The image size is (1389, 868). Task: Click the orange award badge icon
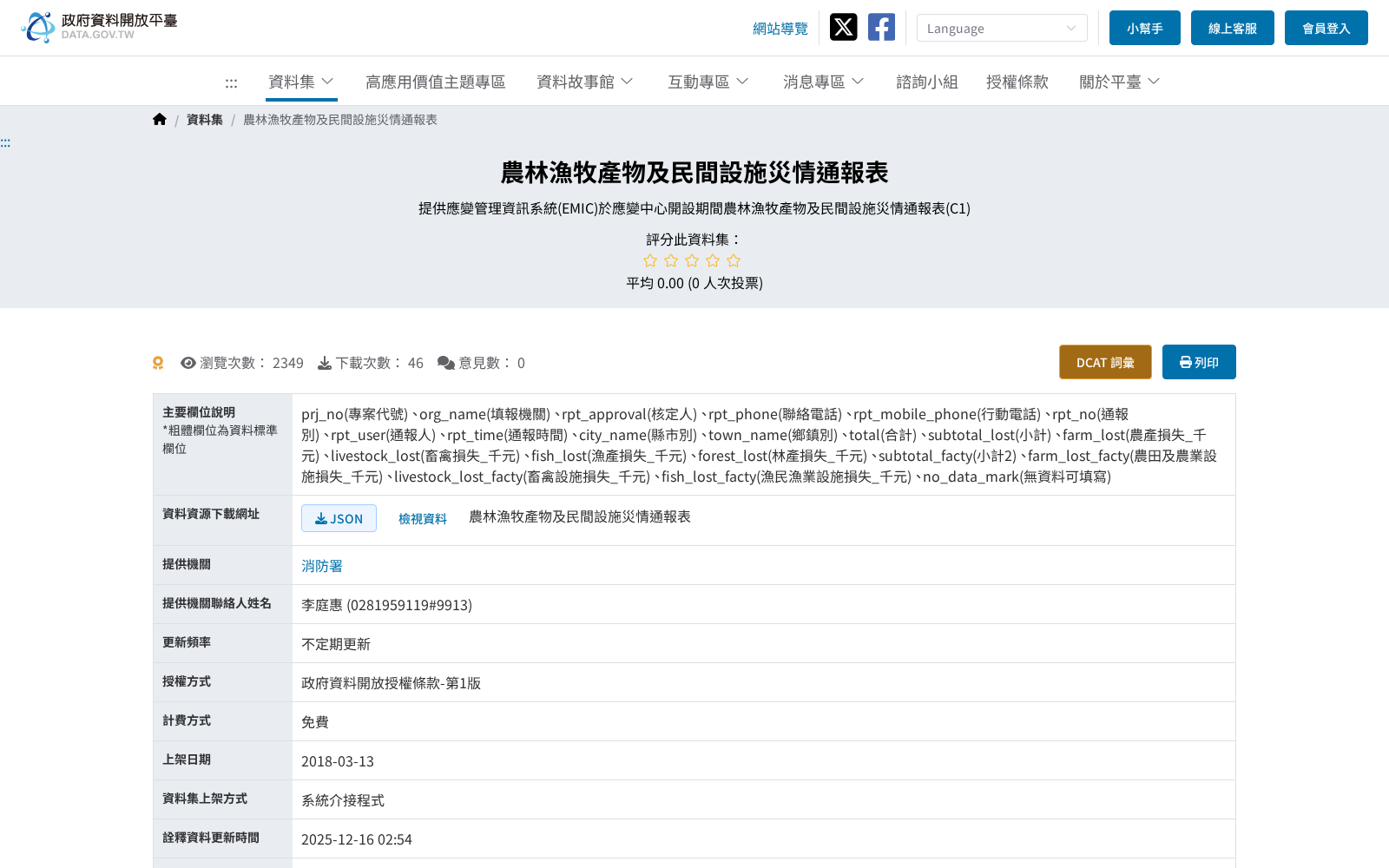158,363
